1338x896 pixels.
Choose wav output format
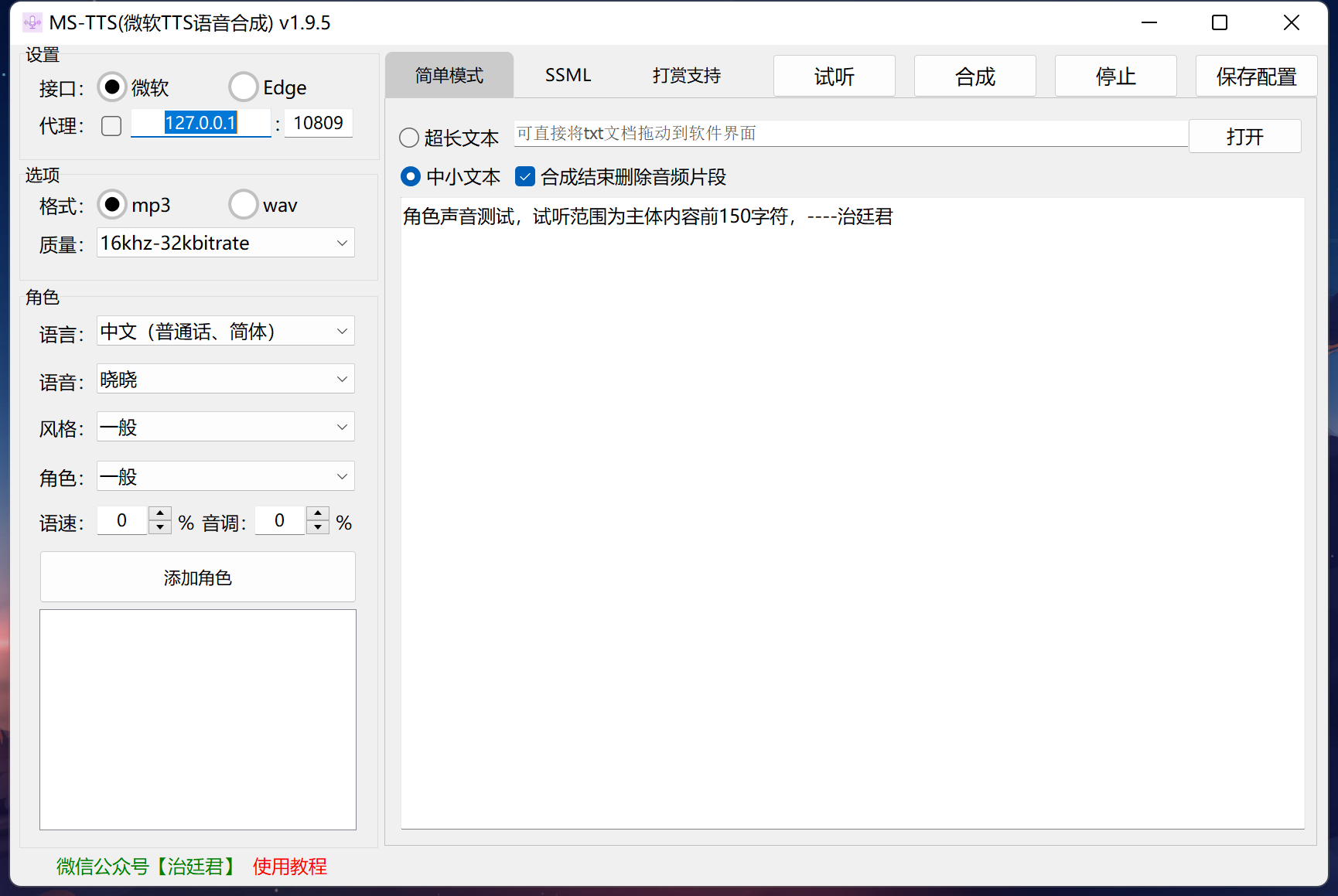point(243,205)
